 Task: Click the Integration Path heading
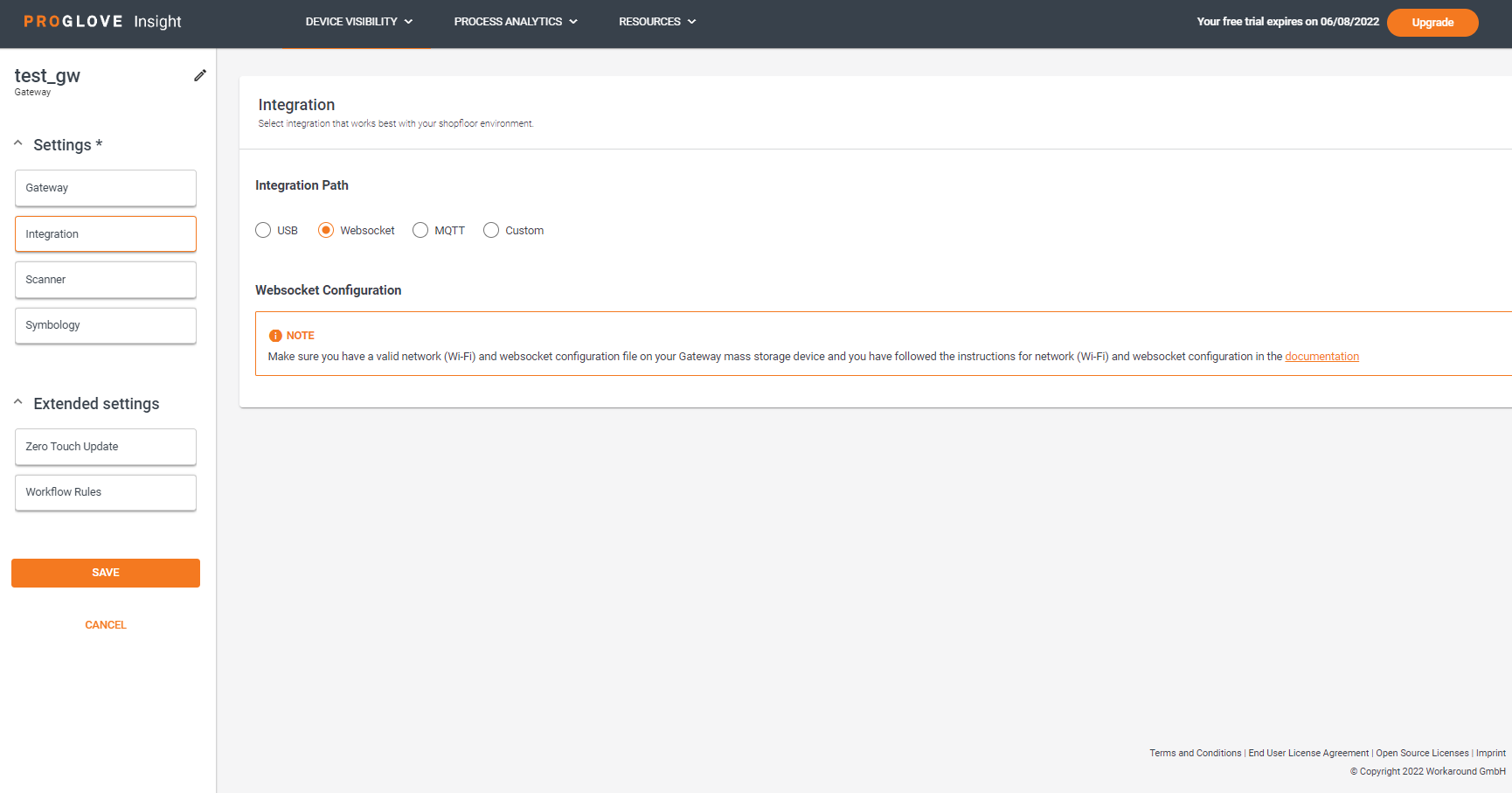[302, 185]
